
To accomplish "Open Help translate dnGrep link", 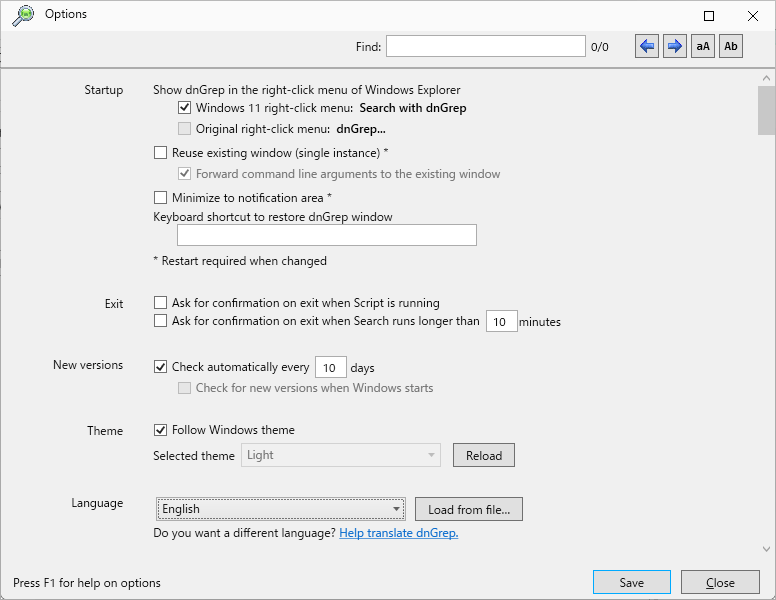I will (x=399, y=533).
